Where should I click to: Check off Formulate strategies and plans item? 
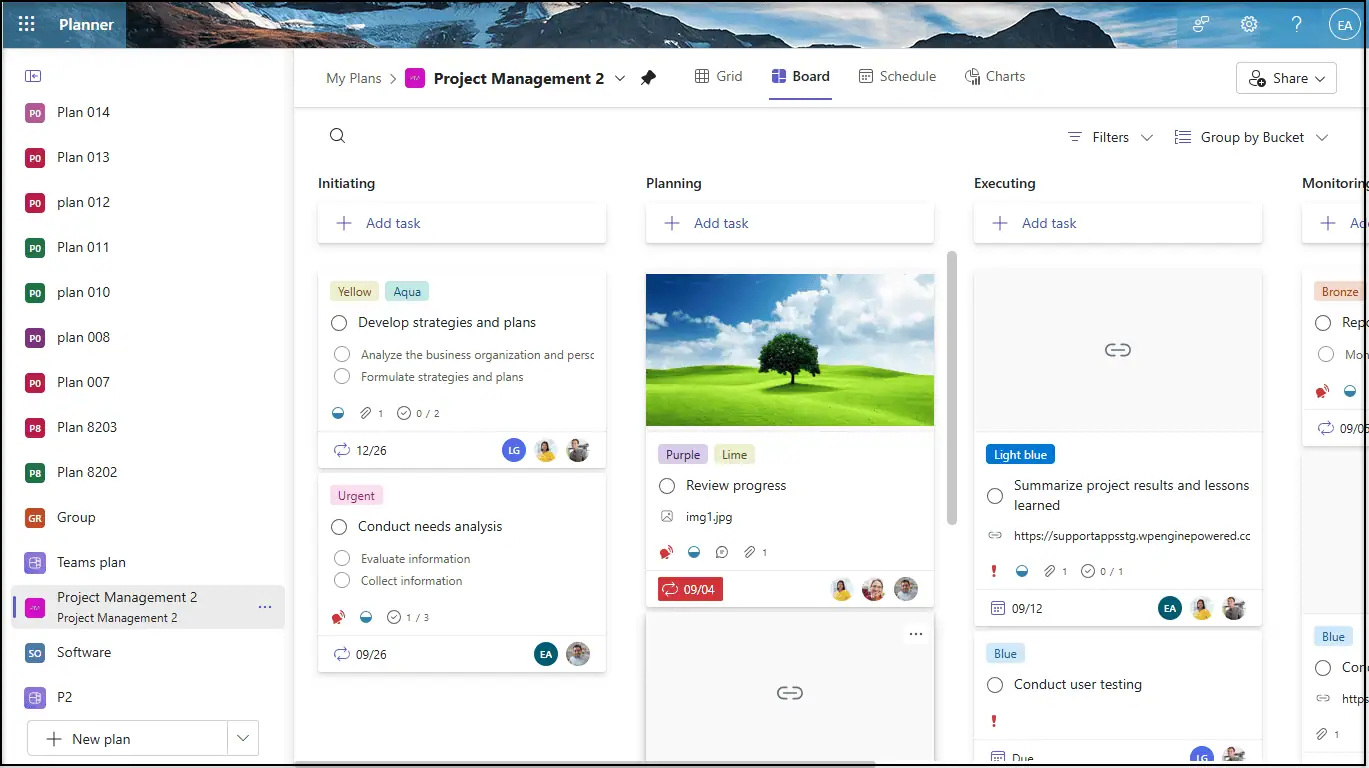coord(342,376)
